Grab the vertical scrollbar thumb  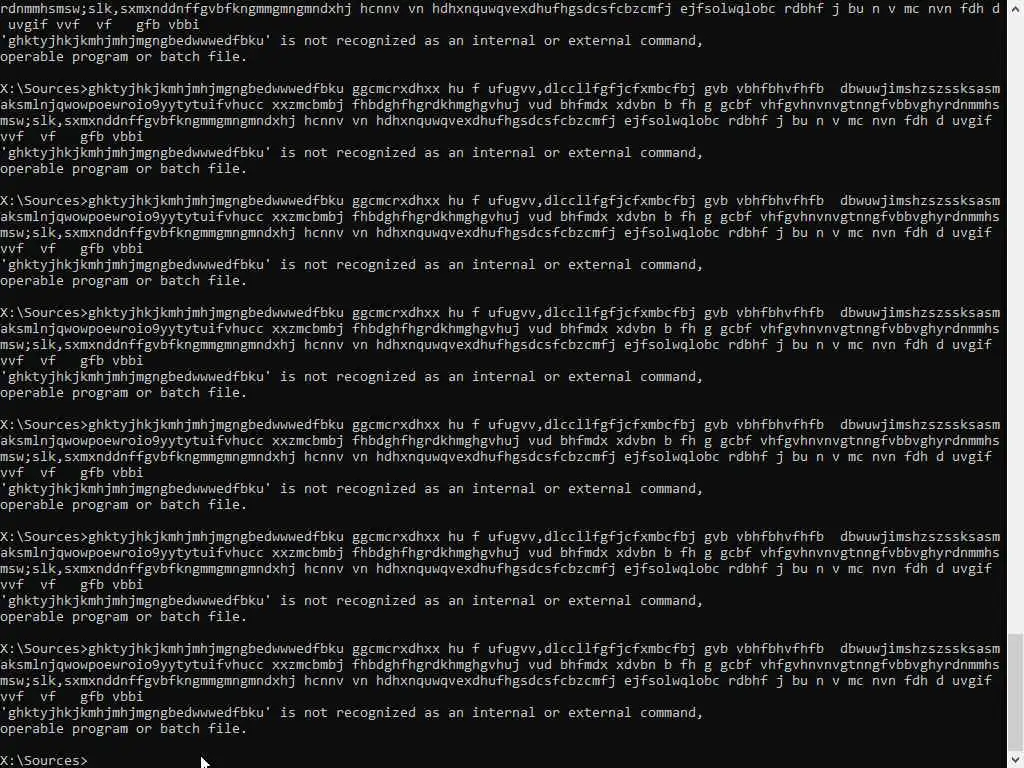(1015, 692)
